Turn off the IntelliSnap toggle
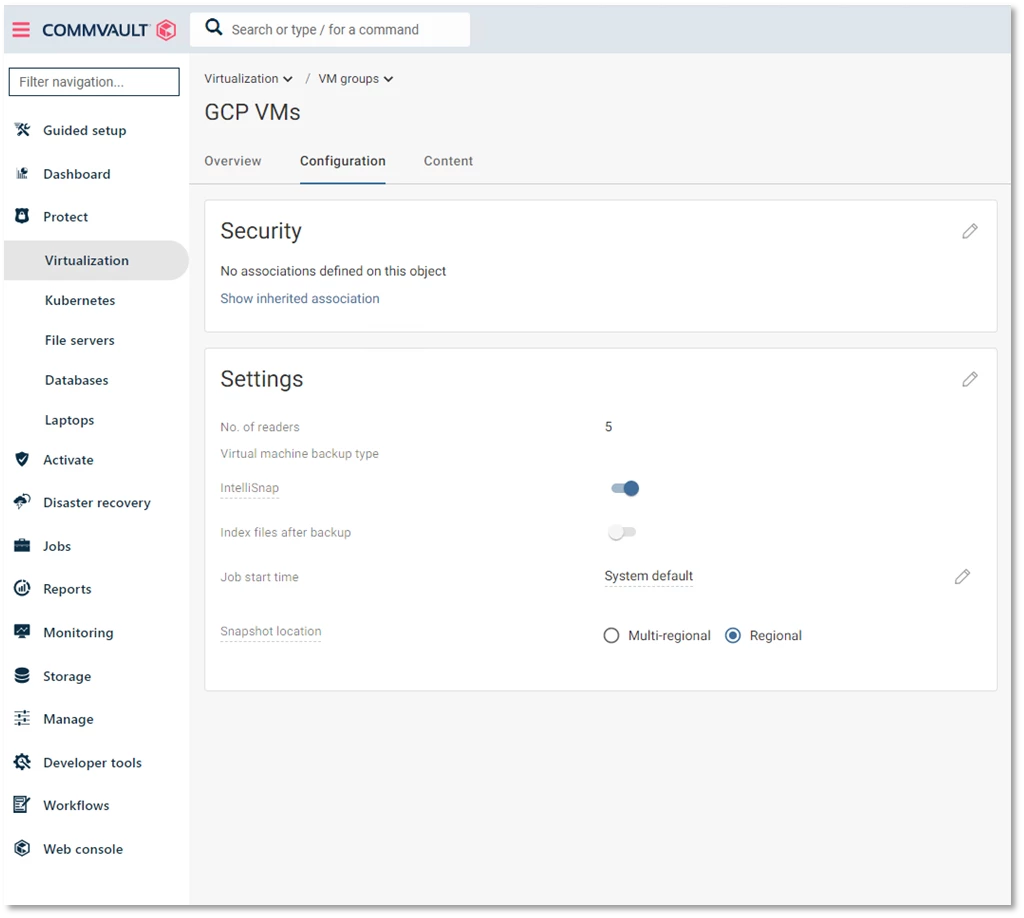 [x=625, y=488]
